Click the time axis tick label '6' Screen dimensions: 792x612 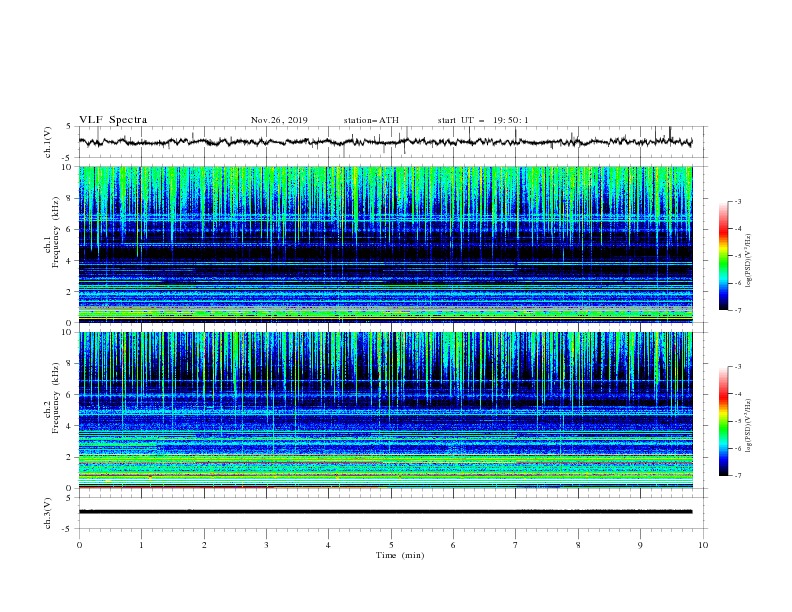pos(453,545)
